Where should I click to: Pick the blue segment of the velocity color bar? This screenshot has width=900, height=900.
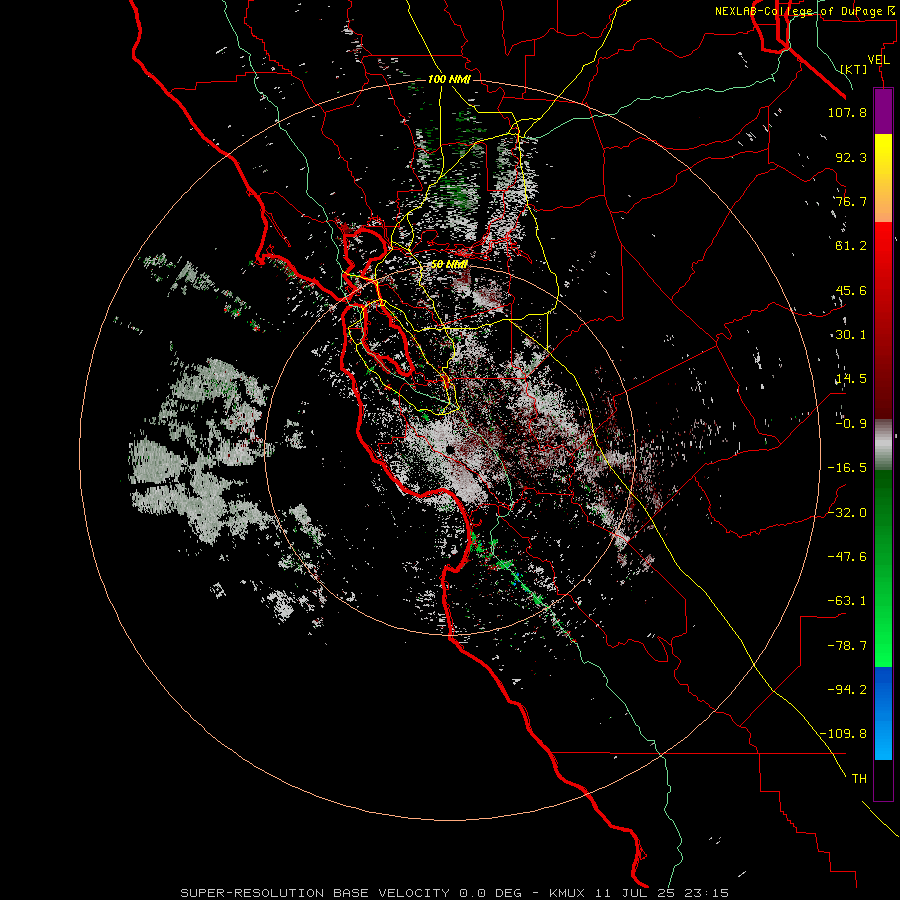[883, 713]
